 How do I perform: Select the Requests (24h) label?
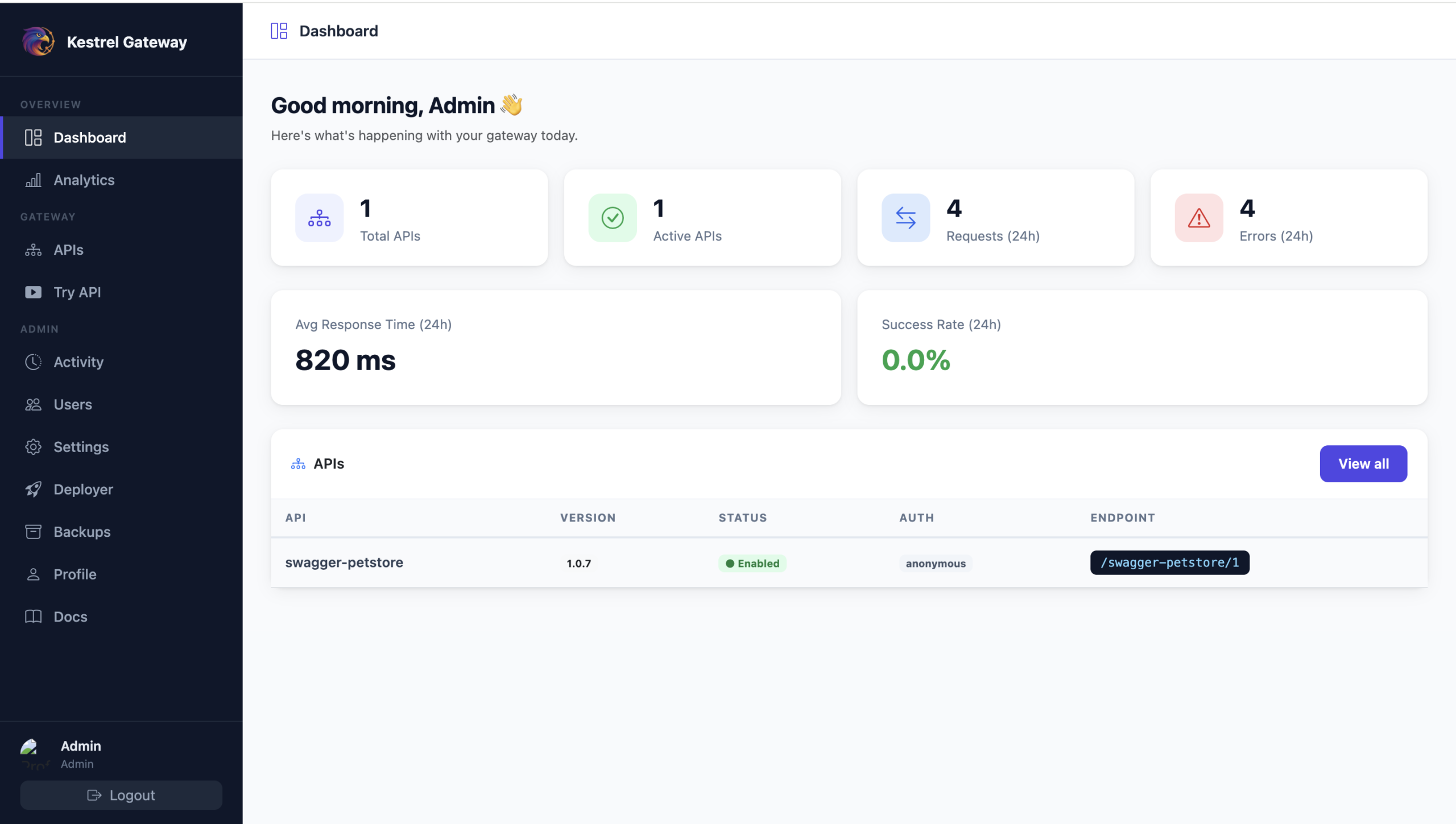tap(992, 236)
